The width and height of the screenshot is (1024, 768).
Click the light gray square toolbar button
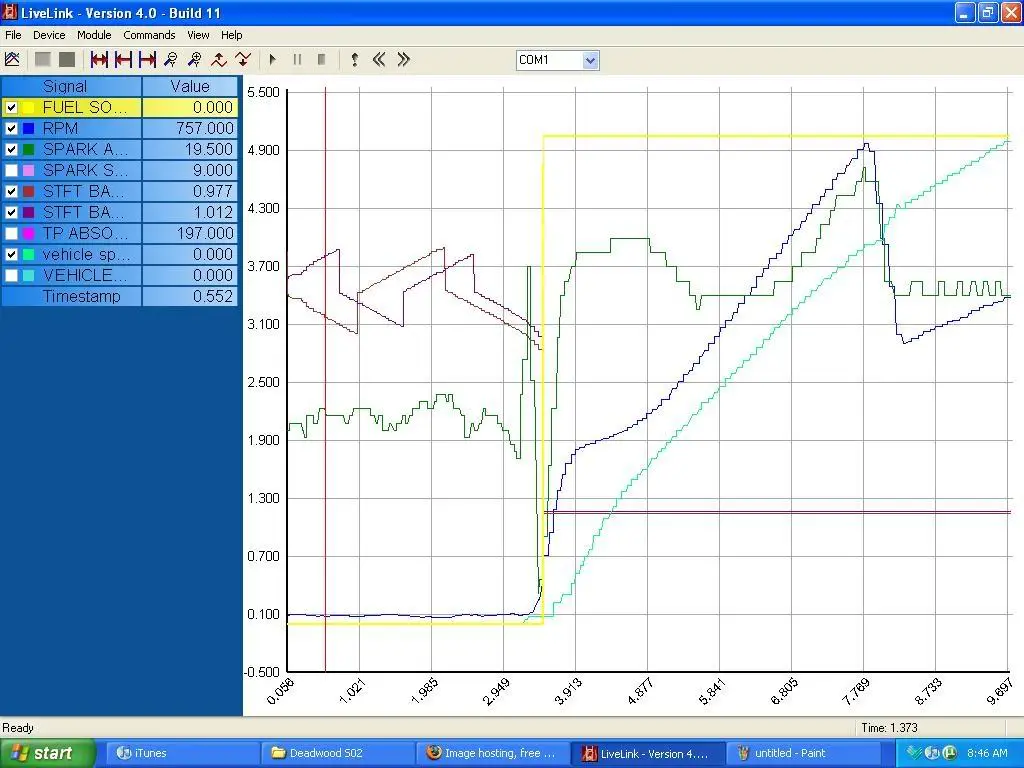tap(43, 60)
